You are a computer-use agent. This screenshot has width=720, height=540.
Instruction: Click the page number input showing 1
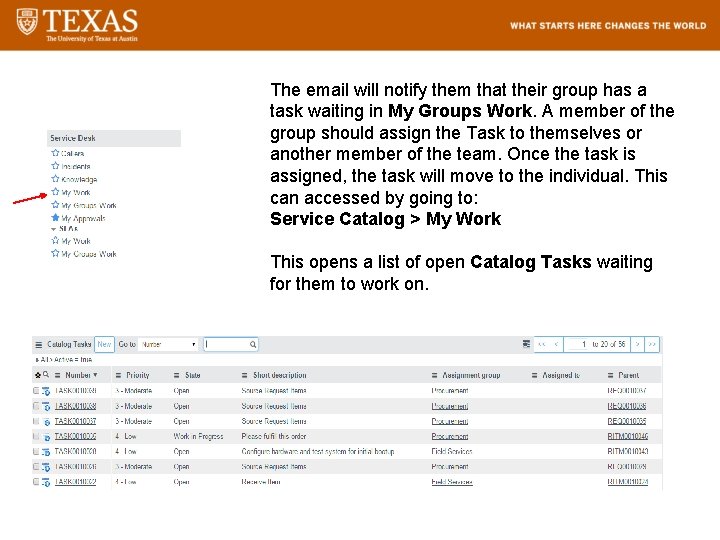(x=577, y=344)
